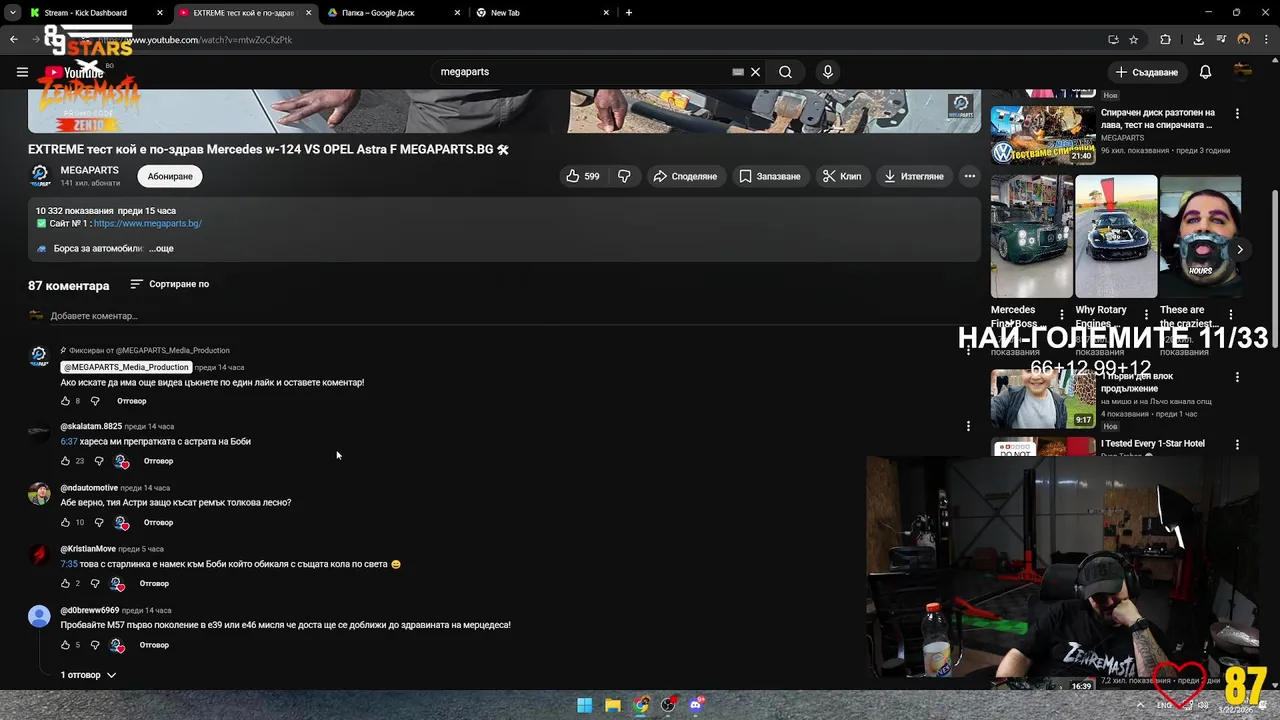The image size is (1280, 720).
Task: Reply to the @d0breww6969 comment
Action: point(154,645)
